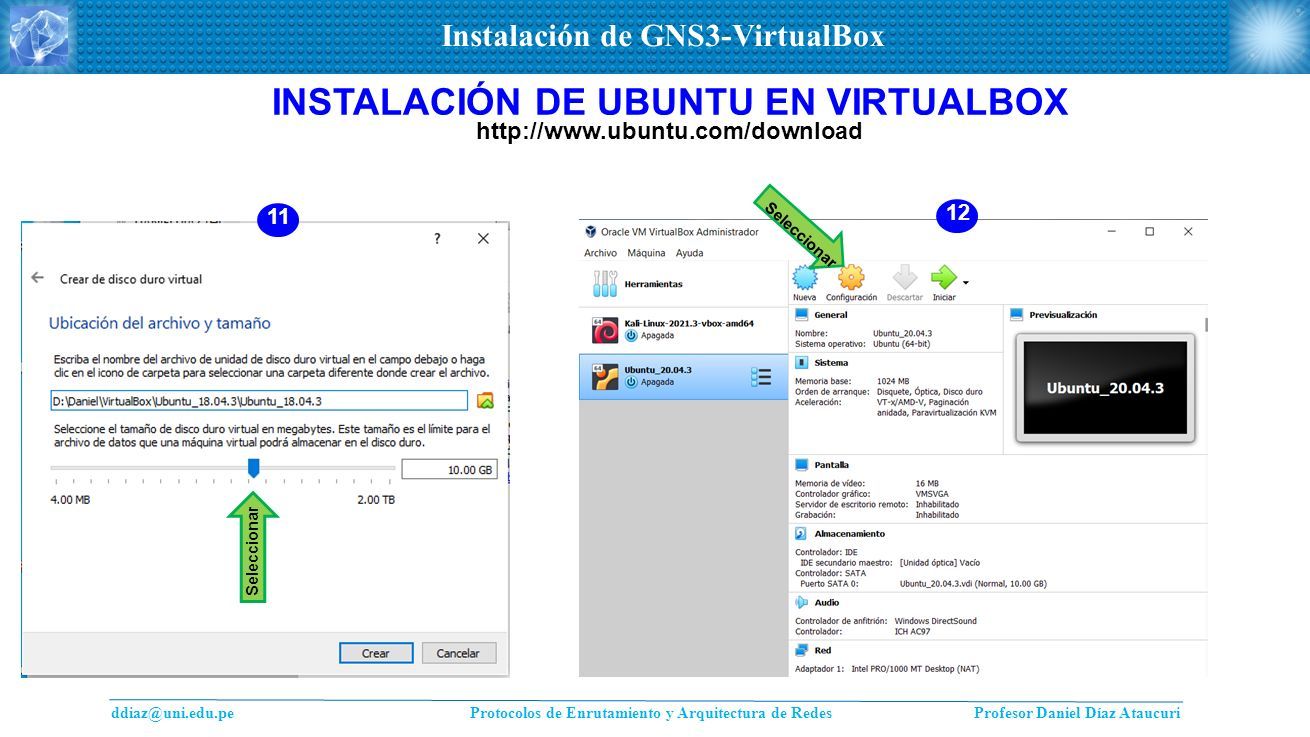Click Apagada power icon under Ubuntu_20.04.3

(x=631, y=382)
